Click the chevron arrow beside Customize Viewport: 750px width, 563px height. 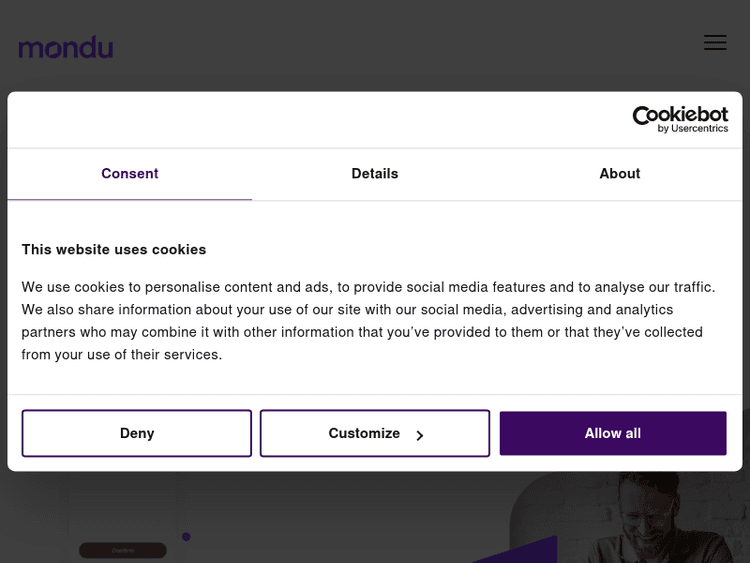[x=420, y=435]
